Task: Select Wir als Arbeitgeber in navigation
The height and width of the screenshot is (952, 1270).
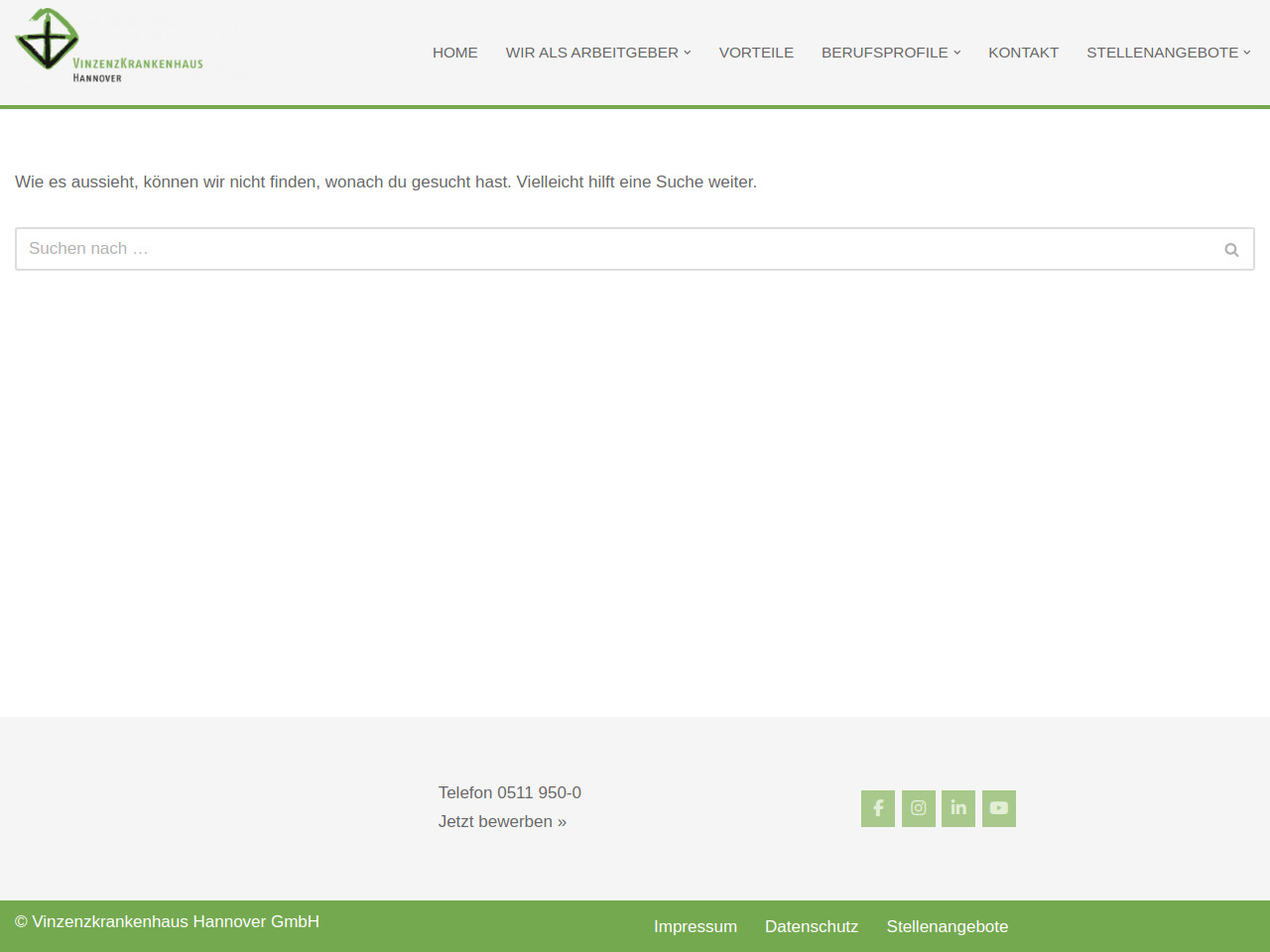Action: (591, 53)
